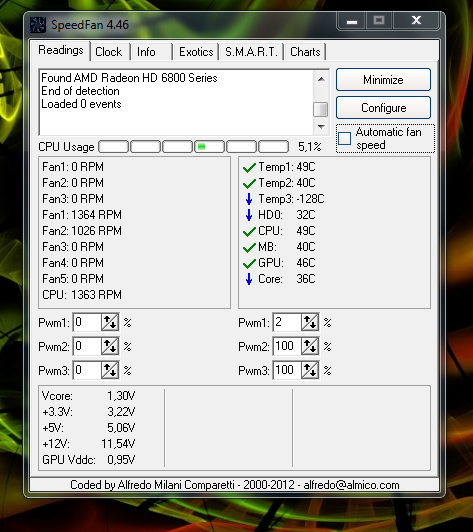This screenshot has width=473, height=532.
Task: Click the 'Fan4: 0 RPM' reading
Action: [x=73, y=263]
